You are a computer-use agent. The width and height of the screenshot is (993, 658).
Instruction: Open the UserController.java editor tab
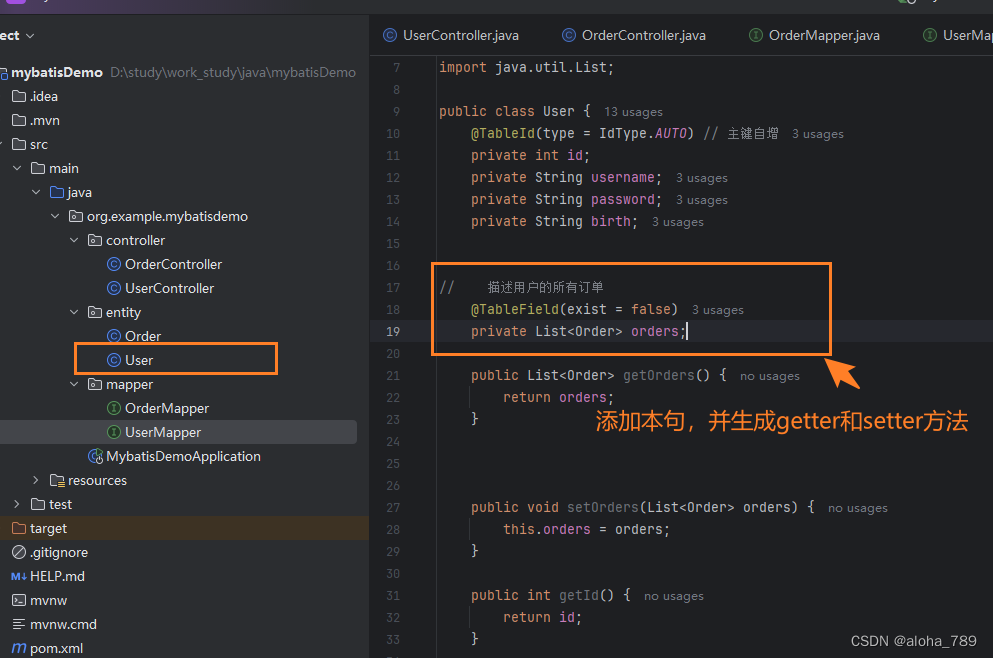[451, 35]
